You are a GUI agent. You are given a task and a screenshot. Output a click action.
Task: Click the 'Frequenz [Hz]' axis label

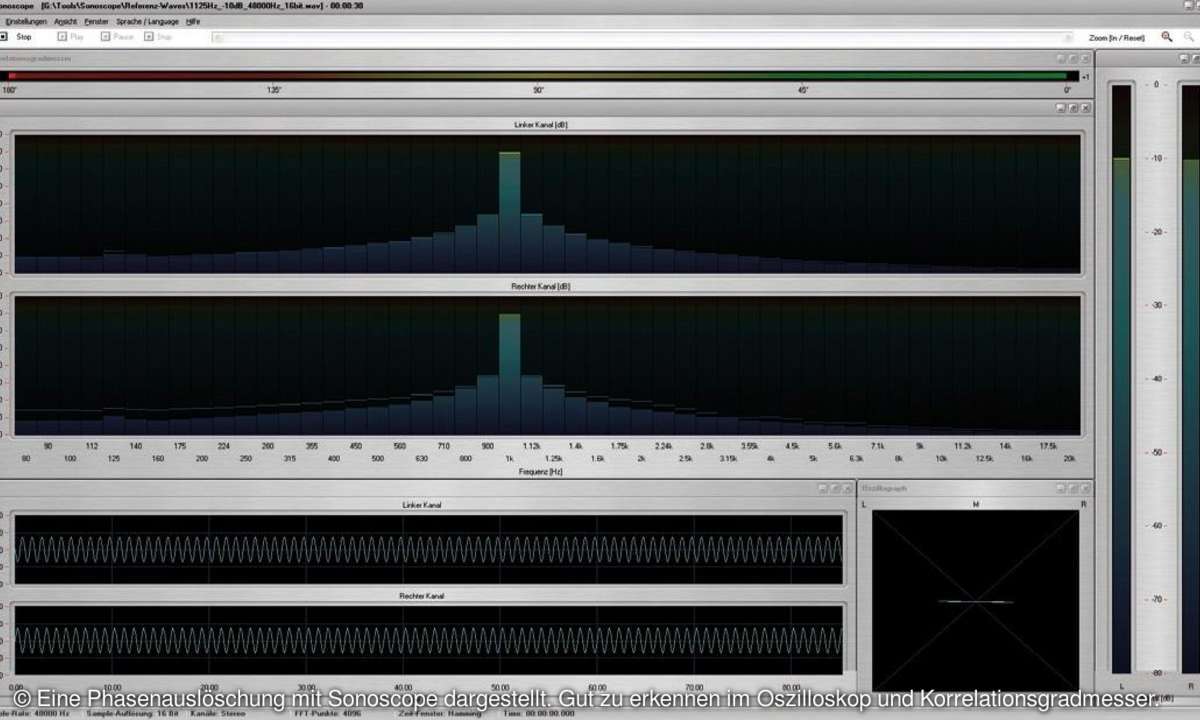[x=541, y=471]
